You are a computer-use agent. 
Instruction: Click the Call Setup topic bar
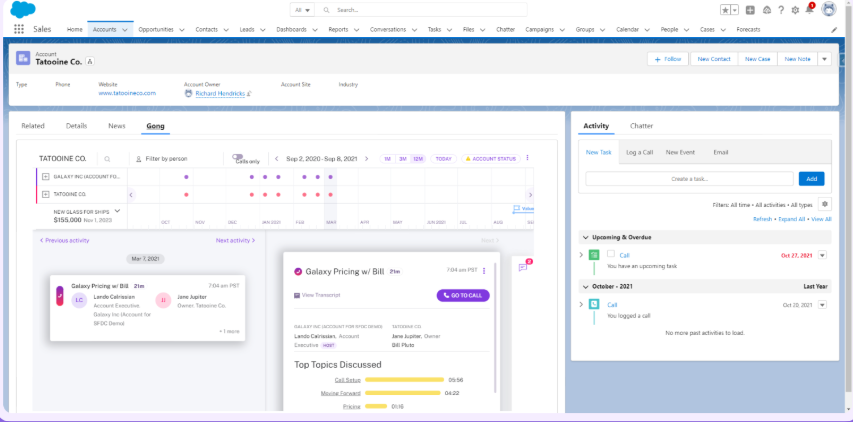click(404, 380)
